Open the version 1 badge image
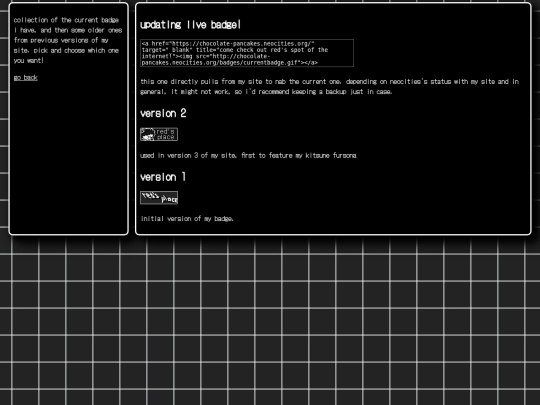540x405 pixels. point(159,198)
